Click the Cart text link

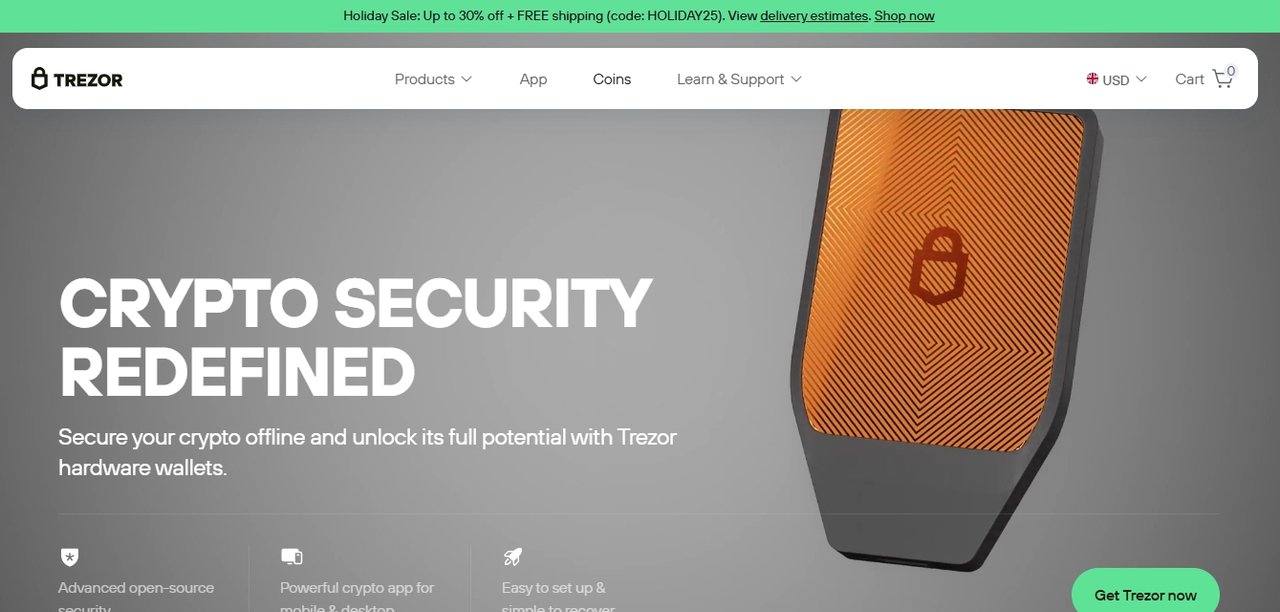click(1189, 79)
